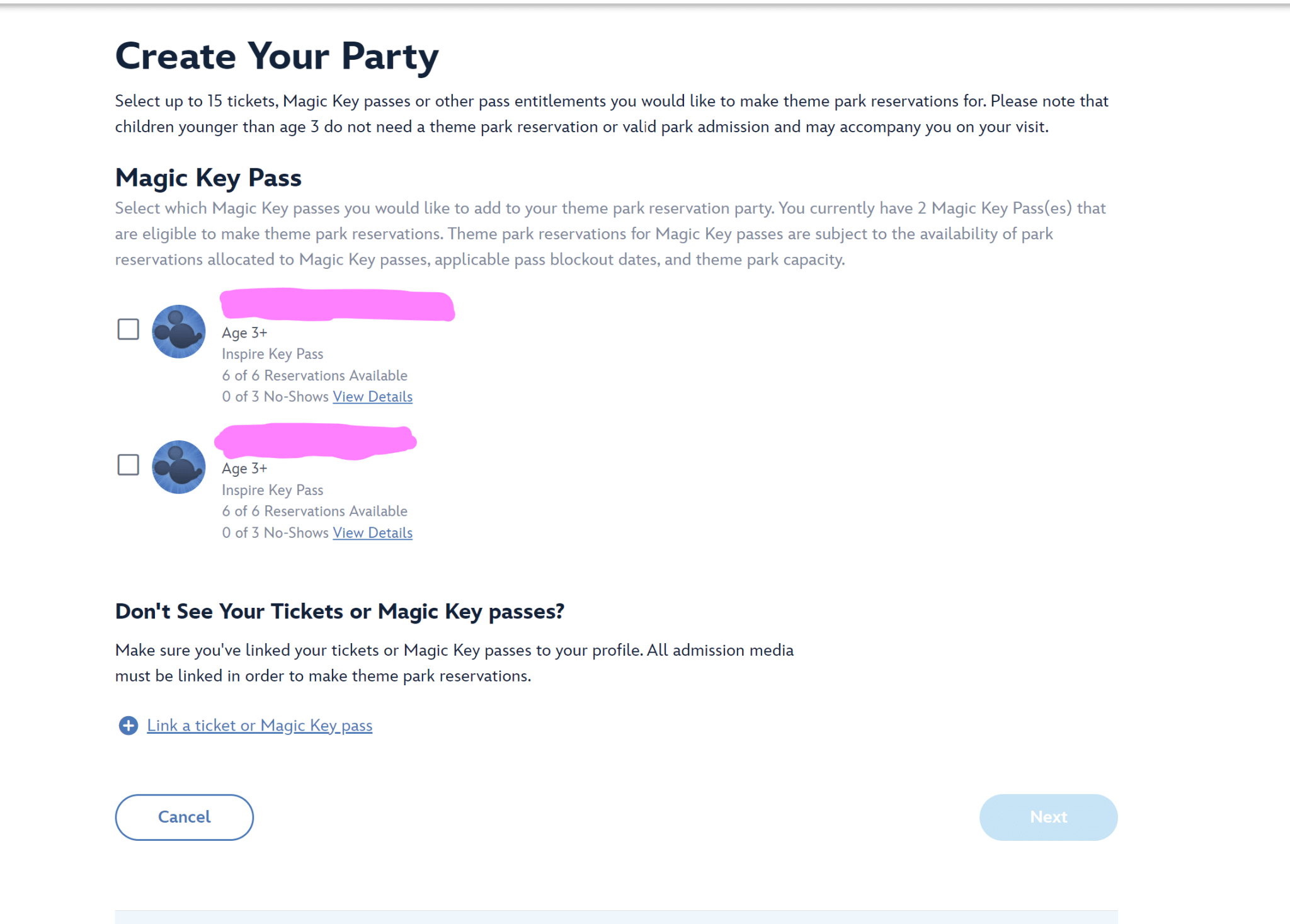The image size is (1290, 924).
Task: Open View Details for the first Magic Key pass
Action: click(x=372, y=396)
